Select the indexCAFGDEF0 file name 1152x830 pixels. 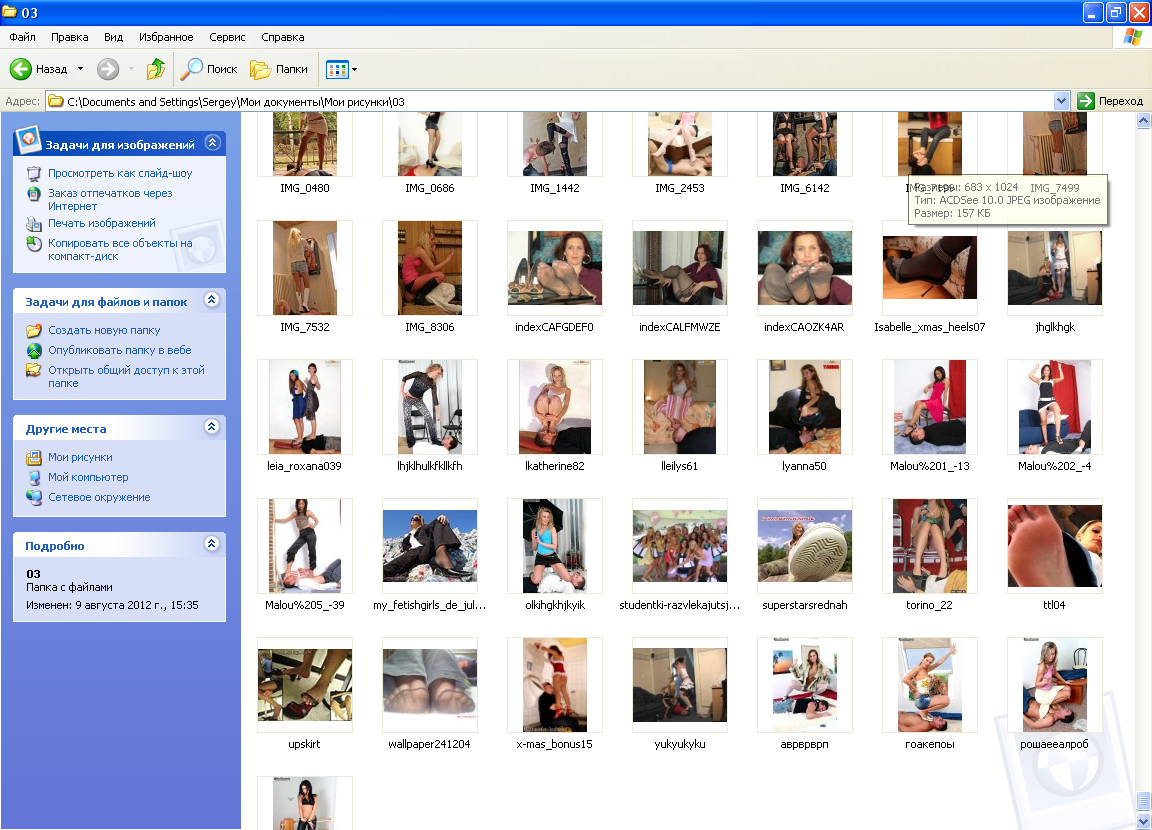click(x=554, y=327)
